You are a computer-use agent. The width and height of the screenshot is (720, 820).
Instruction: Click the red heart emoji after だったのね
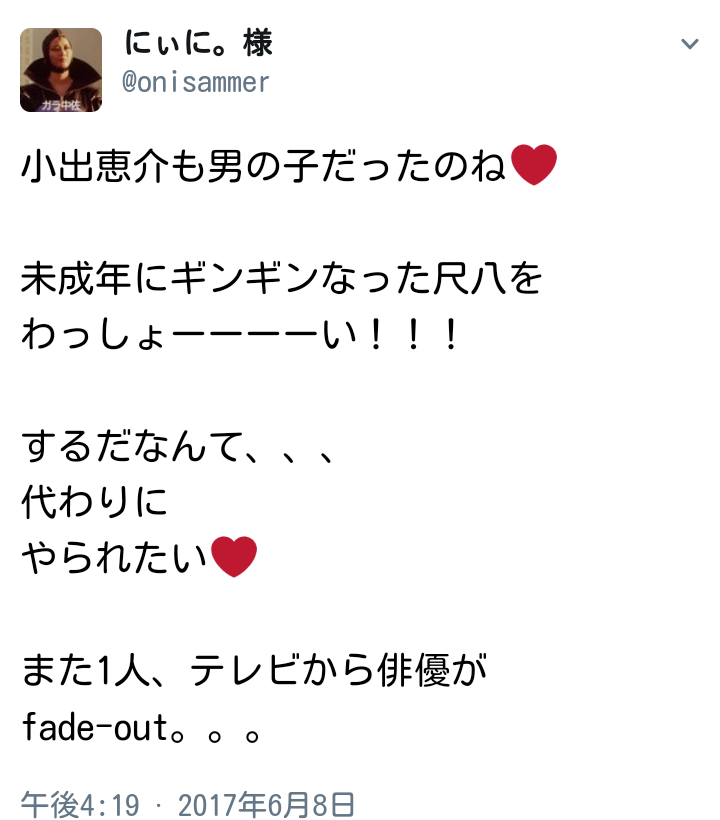click(533, 165)
